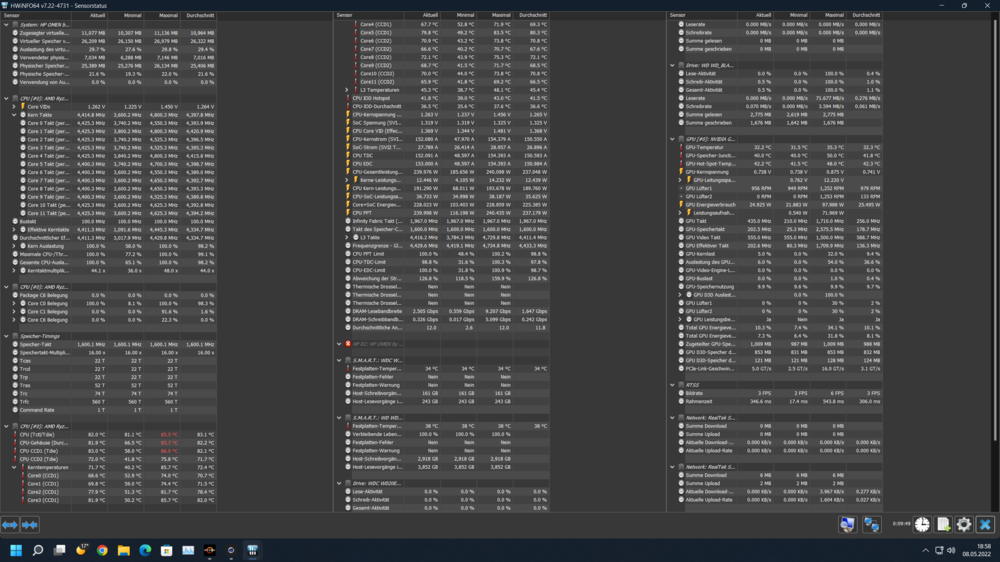Click the collapse columns arrows button
Screen dimensions: 1000x562
click(x=30, y=524)
